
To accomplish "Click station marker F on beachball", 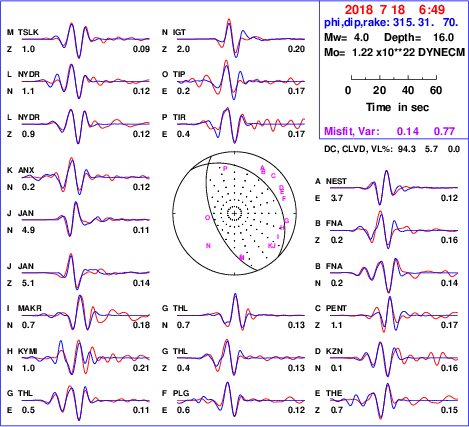I will (x=284, y=199).
